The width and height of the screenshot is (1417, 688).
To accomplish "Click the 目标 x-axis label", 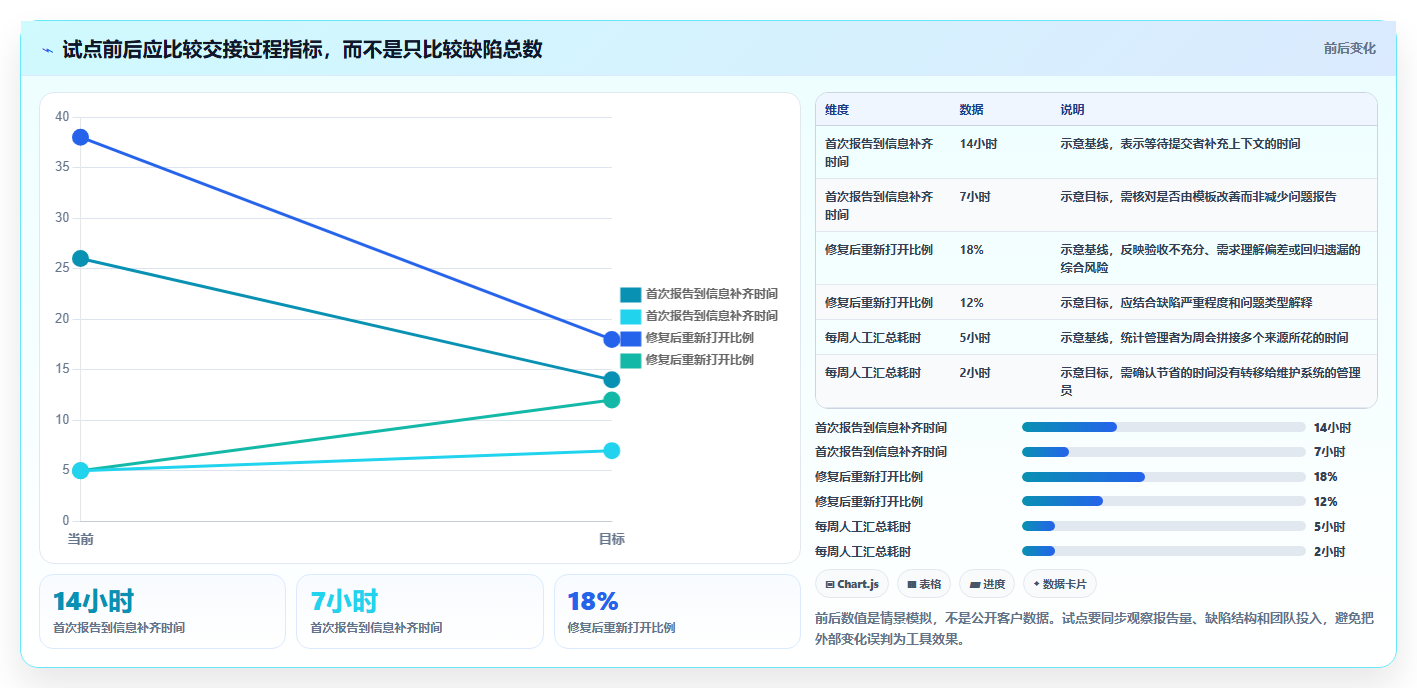I will tap(612, 539).
